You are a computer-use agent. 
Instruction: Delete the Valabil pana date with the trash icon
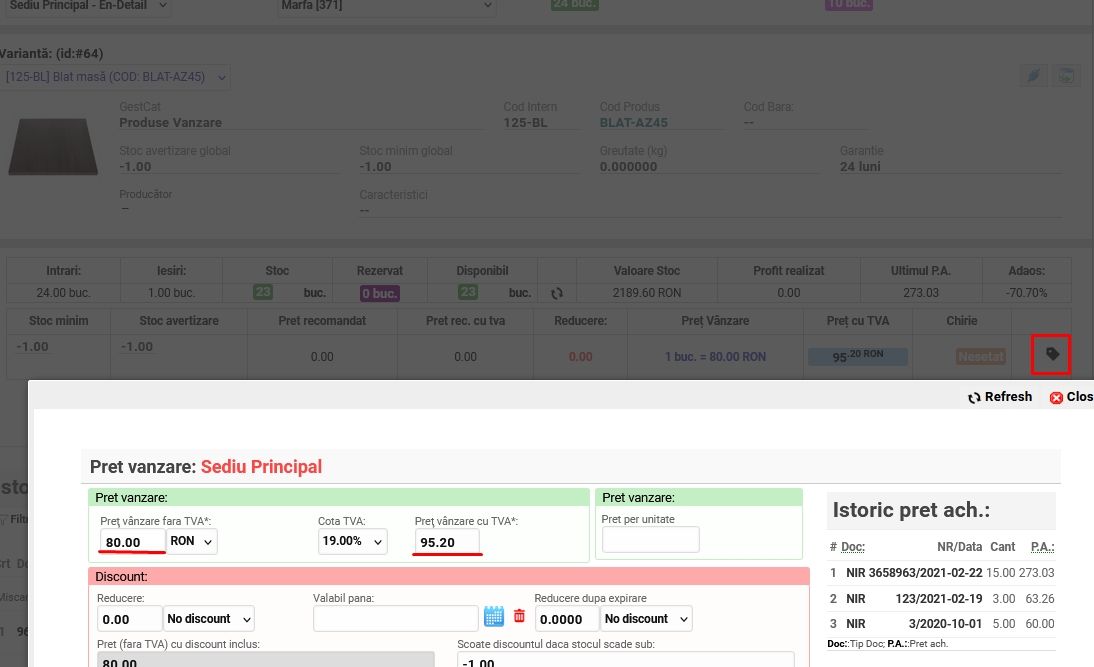point(519,617)
